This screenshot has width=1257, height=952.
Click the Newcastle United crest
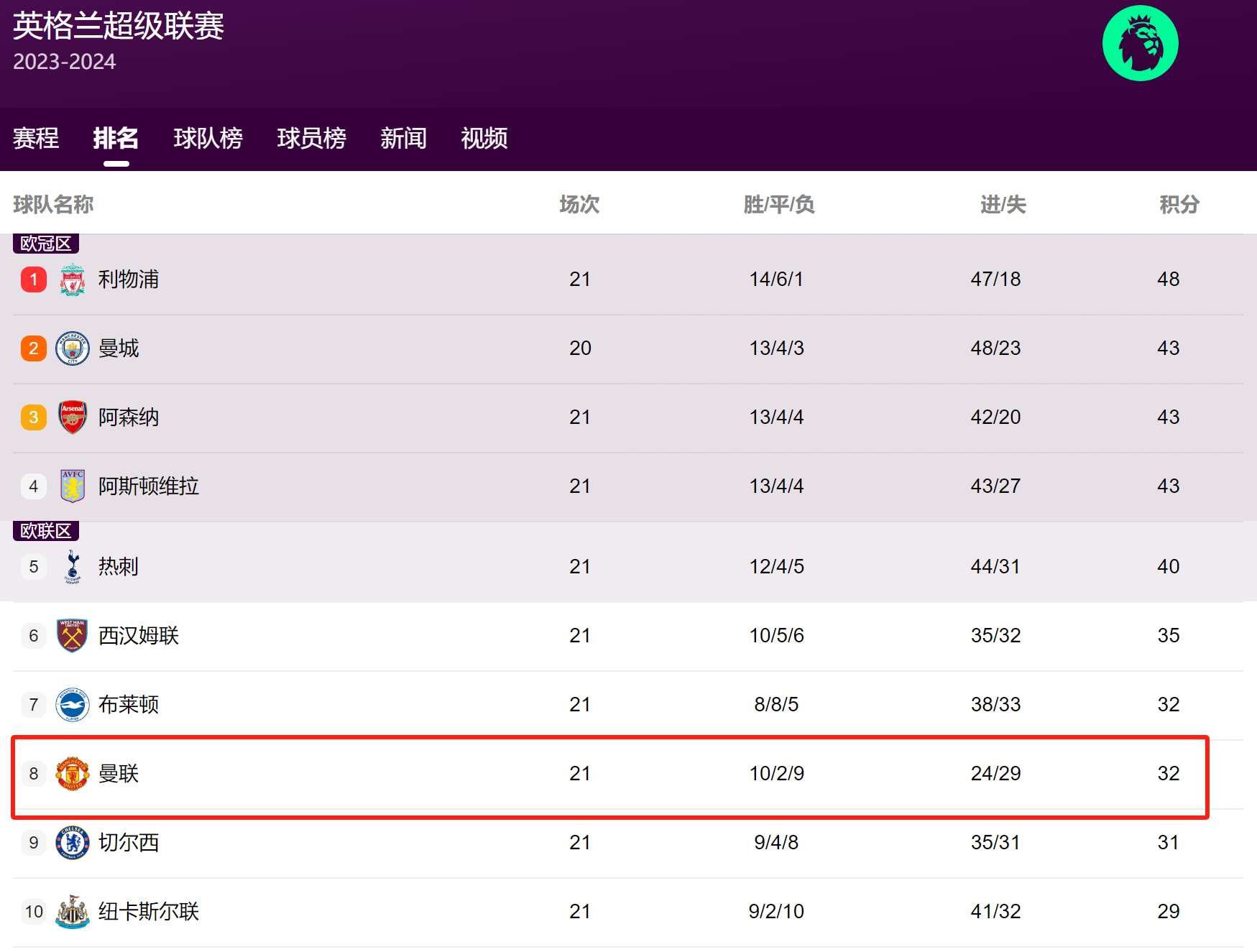73,912
